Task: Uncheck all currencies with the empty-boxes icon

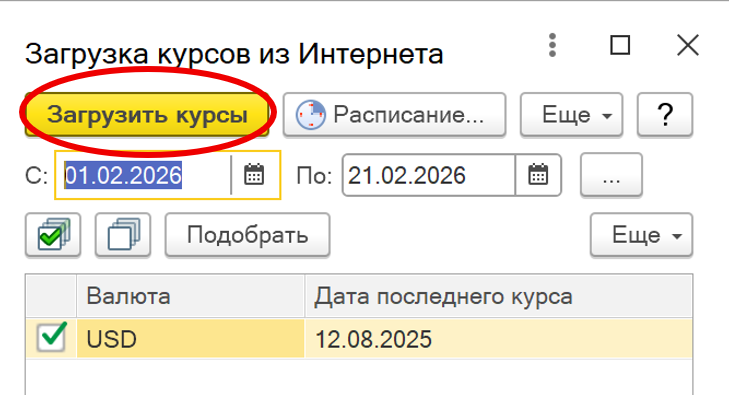Action: [x=123, y=234]
